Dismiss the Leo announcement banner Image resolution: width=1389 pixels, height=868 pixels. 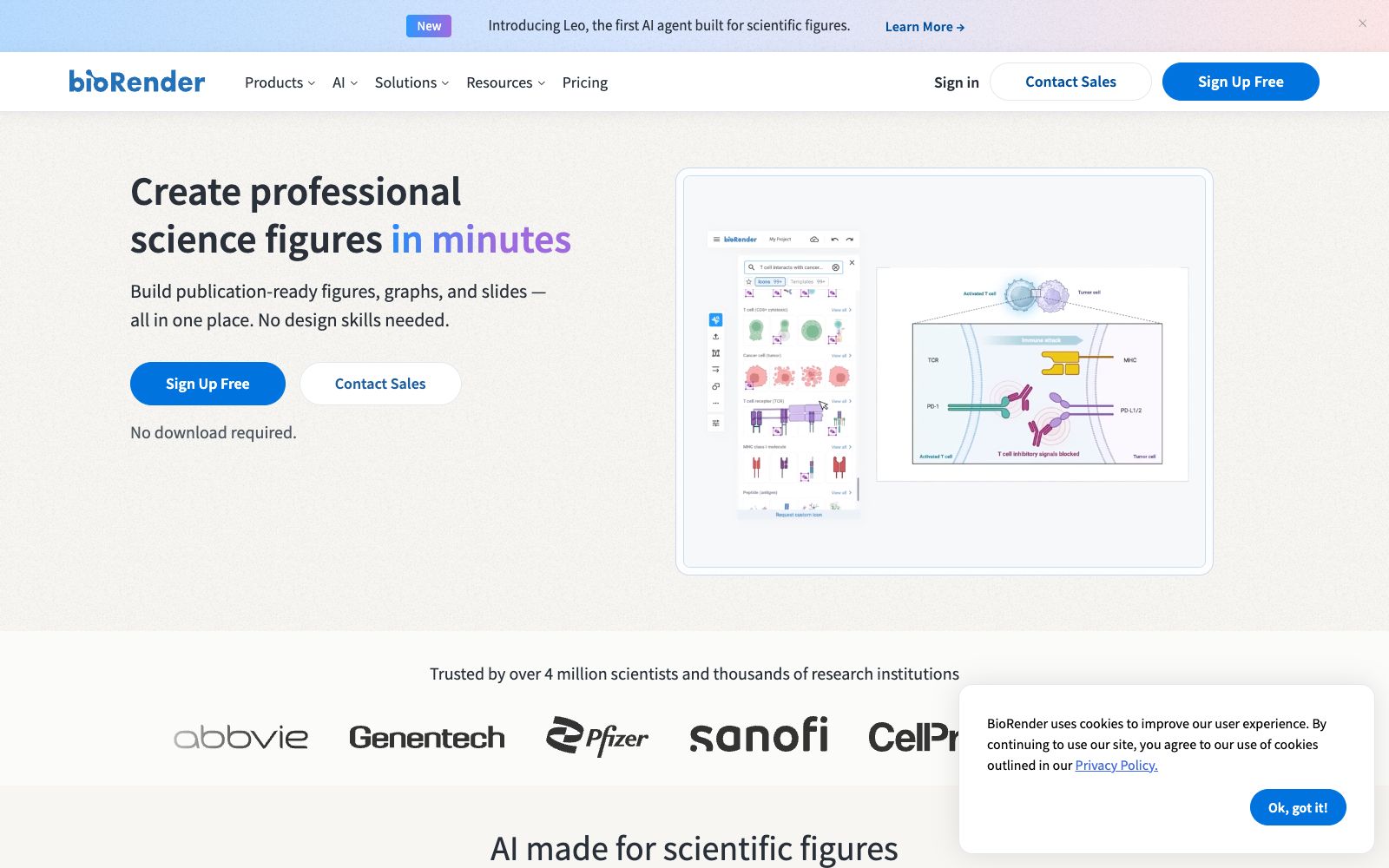pos(1362,23)
